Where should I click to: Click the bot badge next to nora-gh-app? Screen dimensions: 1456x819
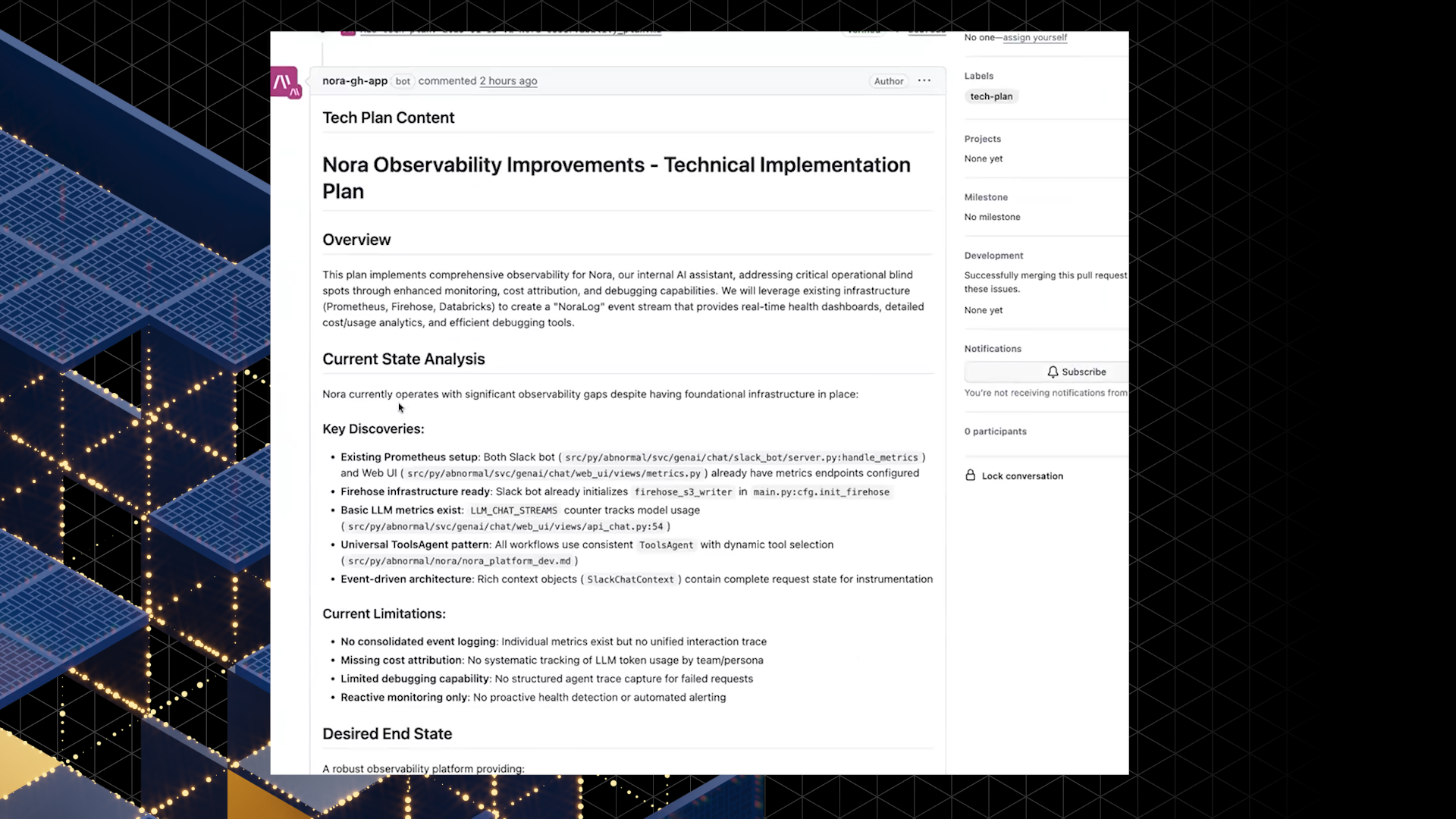(403, 81)
